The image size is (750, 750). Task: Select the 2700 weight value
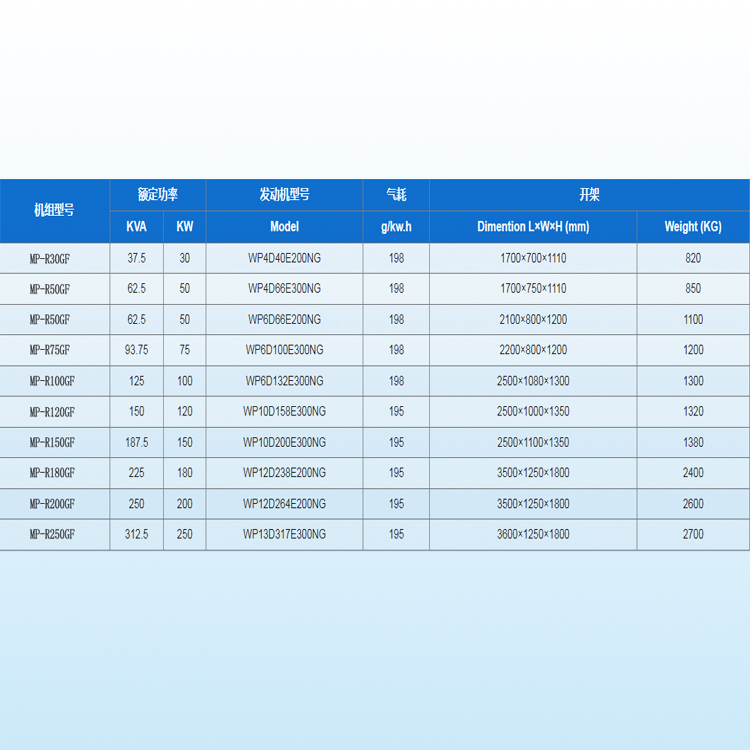click(693, 534)
